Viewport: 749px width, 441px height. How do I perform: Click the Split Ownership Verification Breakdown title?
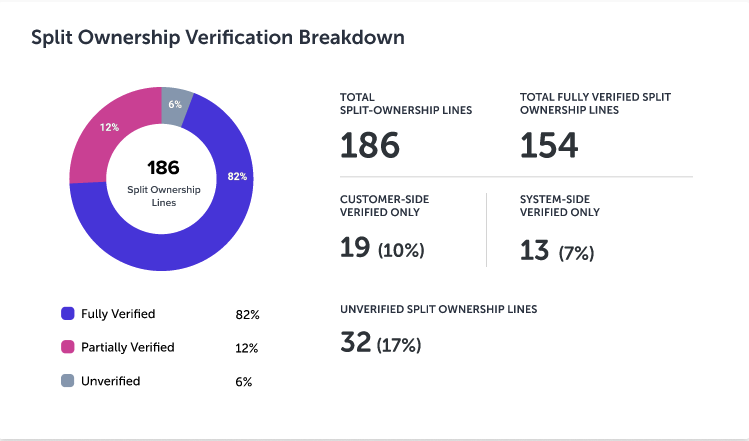218,38
